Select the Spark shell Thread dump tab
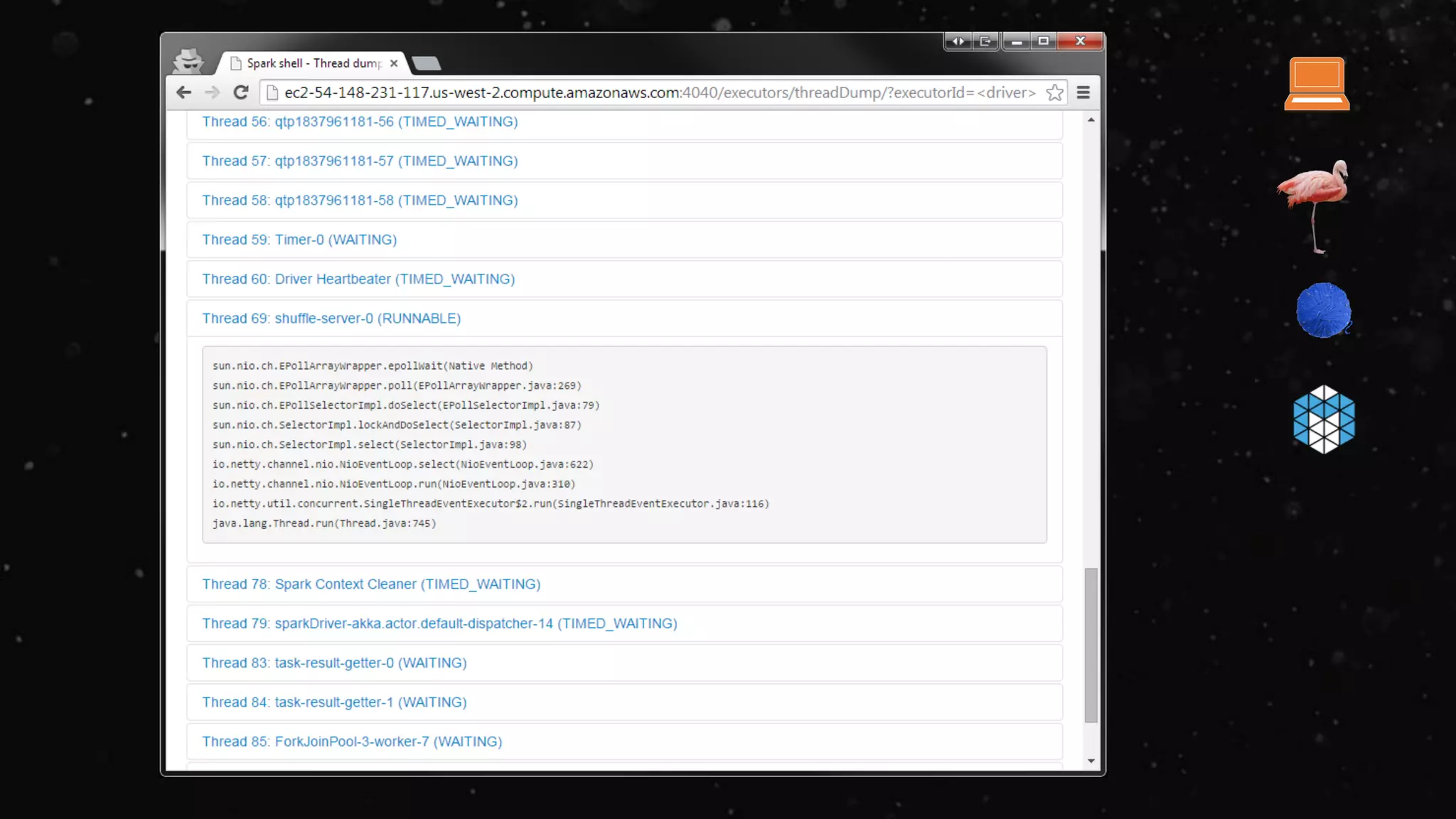The height and width of the screenshot is (819, 1456). 313,63
